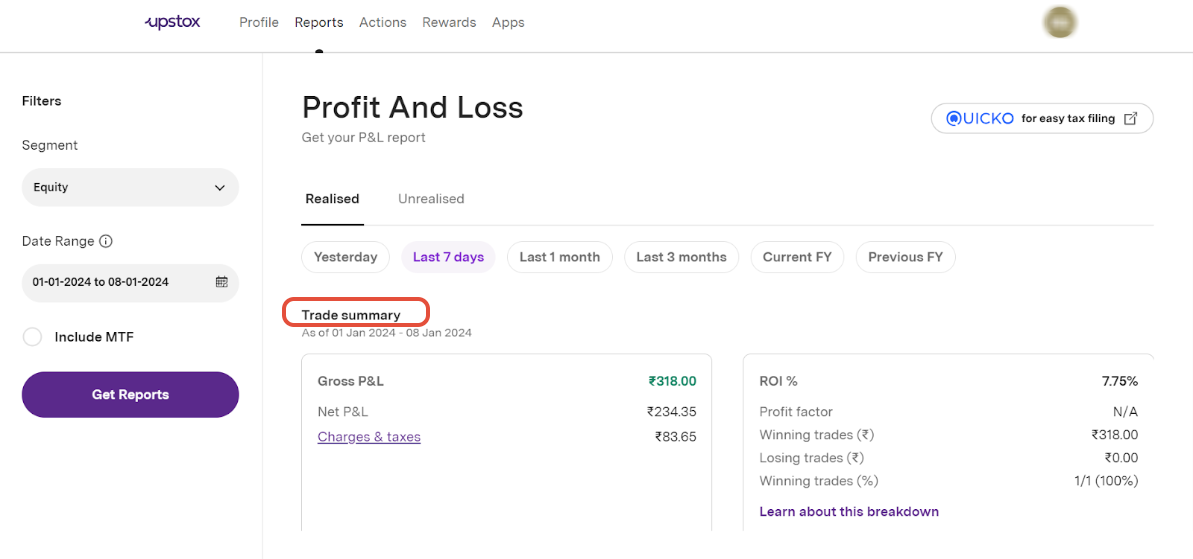Open the Apps menu

coord(508,22)
